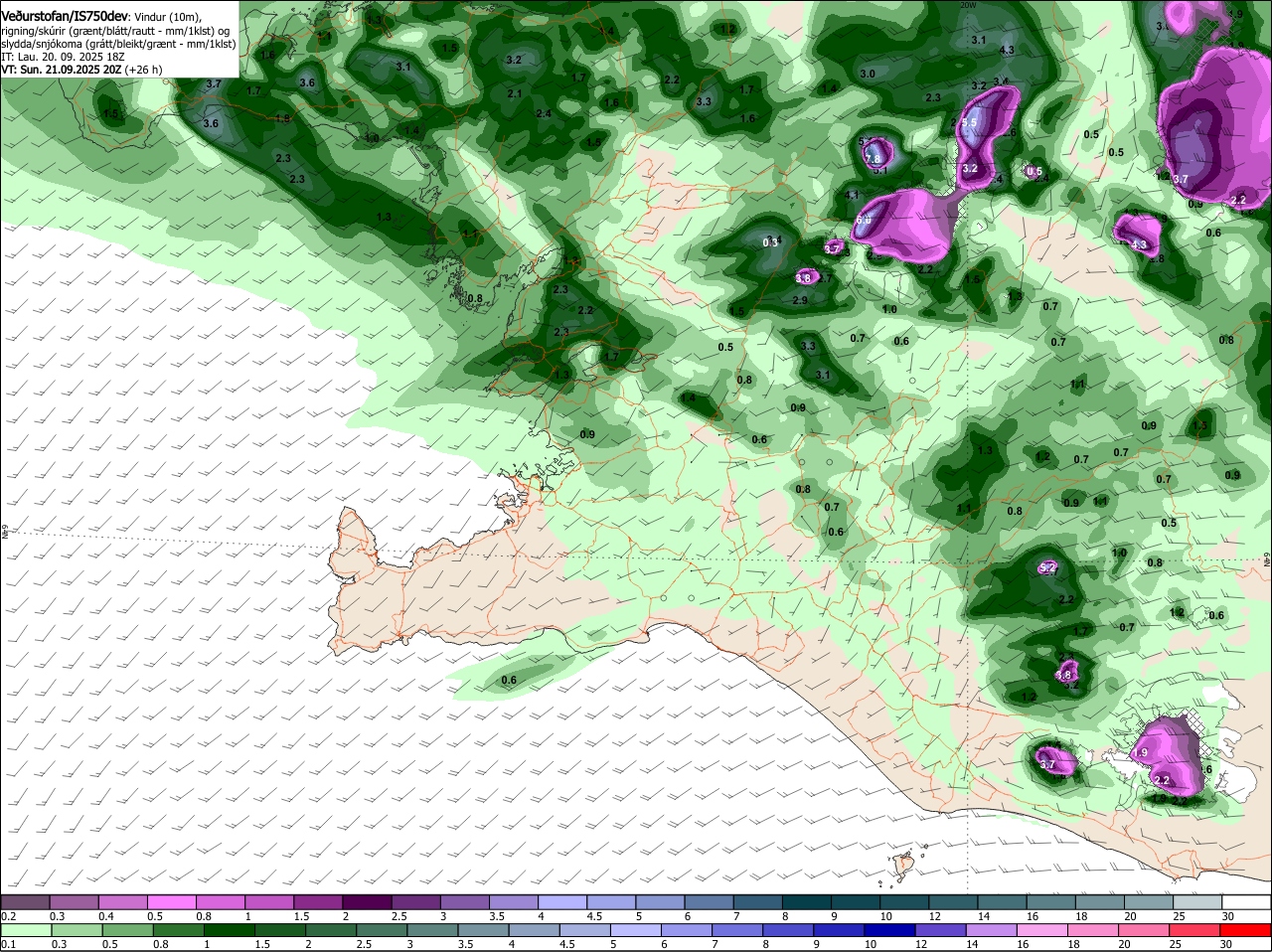This screenshot has height=952, width=1272.
Task: Click the 2.9 precipitation value label
Action: tap(800, 300)
